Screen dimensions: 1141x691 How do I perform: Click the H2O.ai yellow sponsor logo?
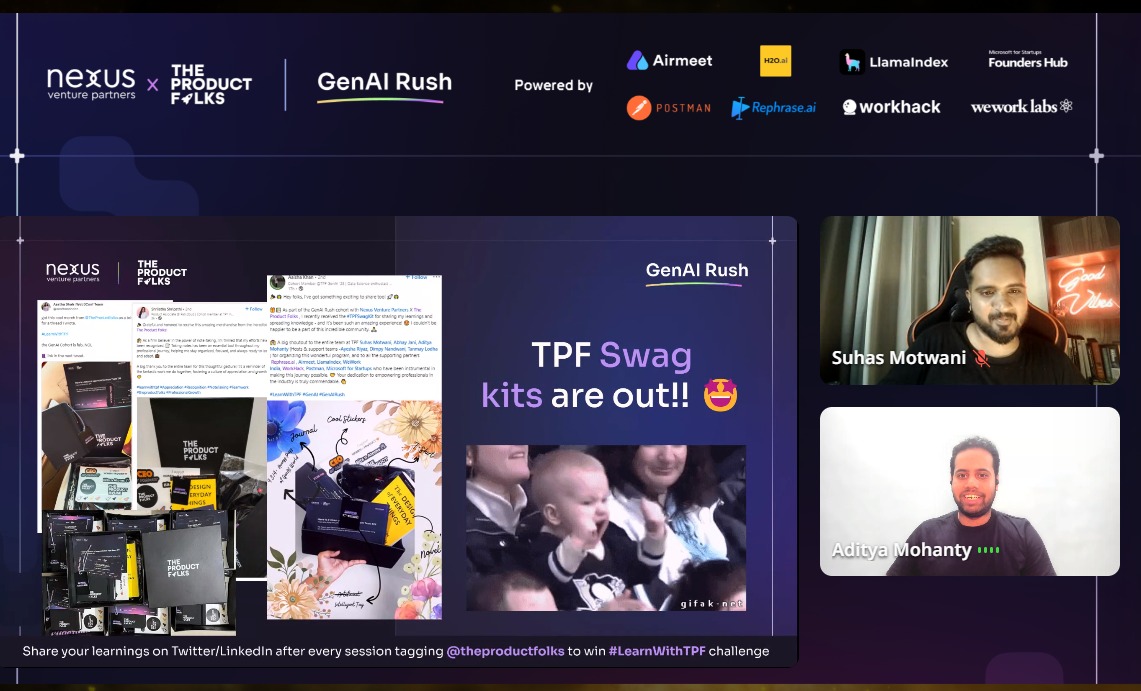pos(775,61)
